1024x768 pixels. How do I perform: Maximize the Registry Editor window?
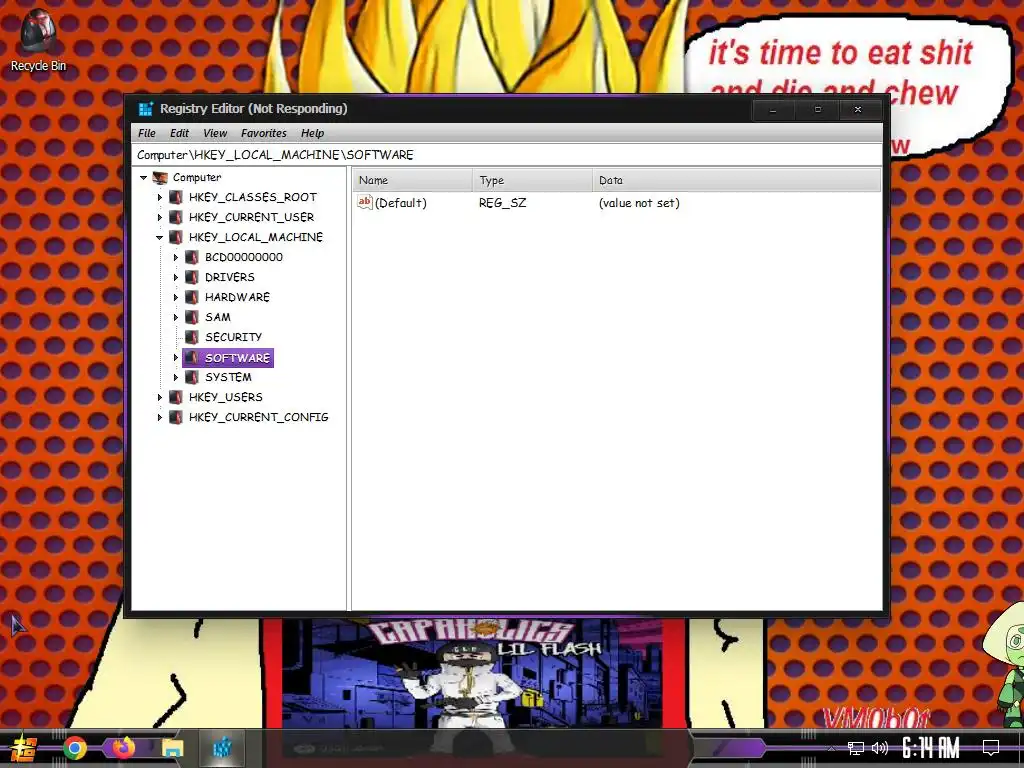(817, 110)
